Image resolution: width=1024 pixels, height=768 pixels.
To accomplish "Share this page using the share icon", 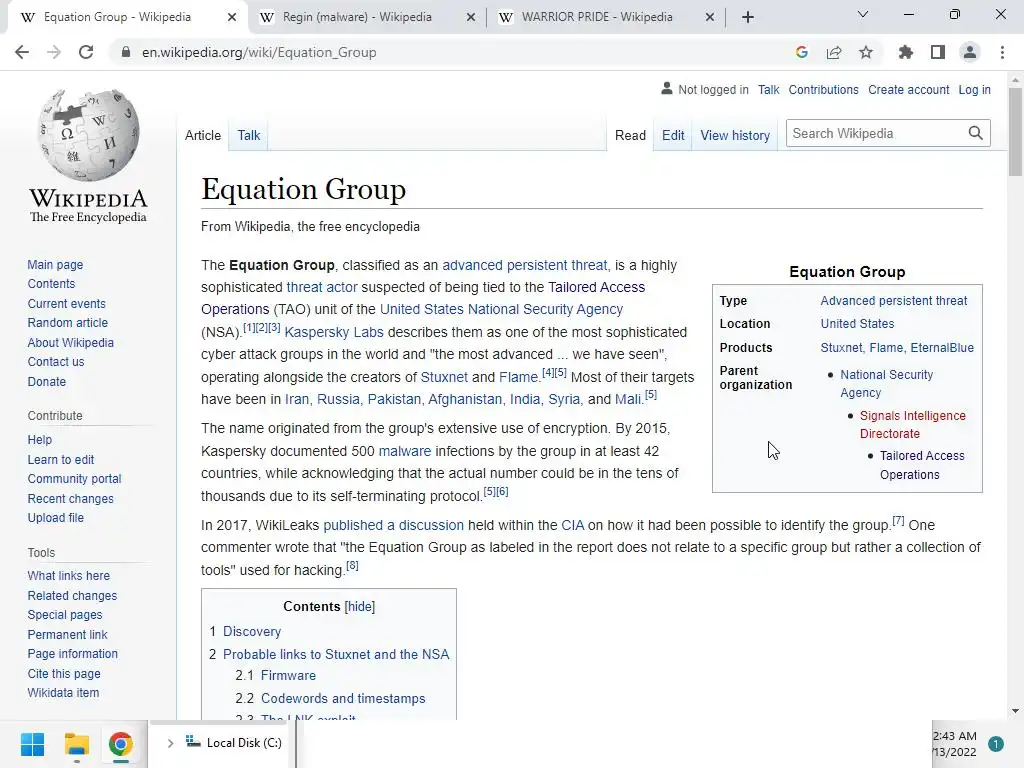I will pos(834,52).
